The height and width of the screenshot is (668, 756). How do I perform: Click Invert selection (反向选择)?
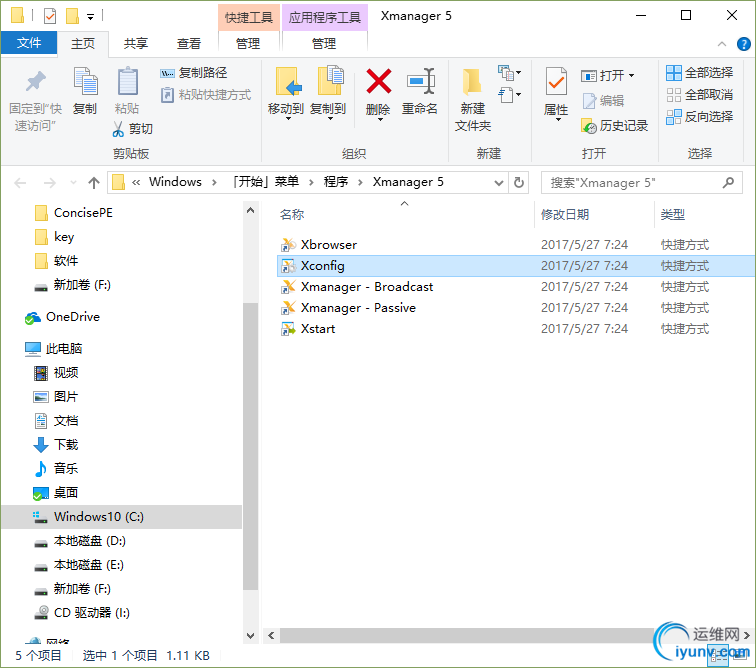point(700,117)
